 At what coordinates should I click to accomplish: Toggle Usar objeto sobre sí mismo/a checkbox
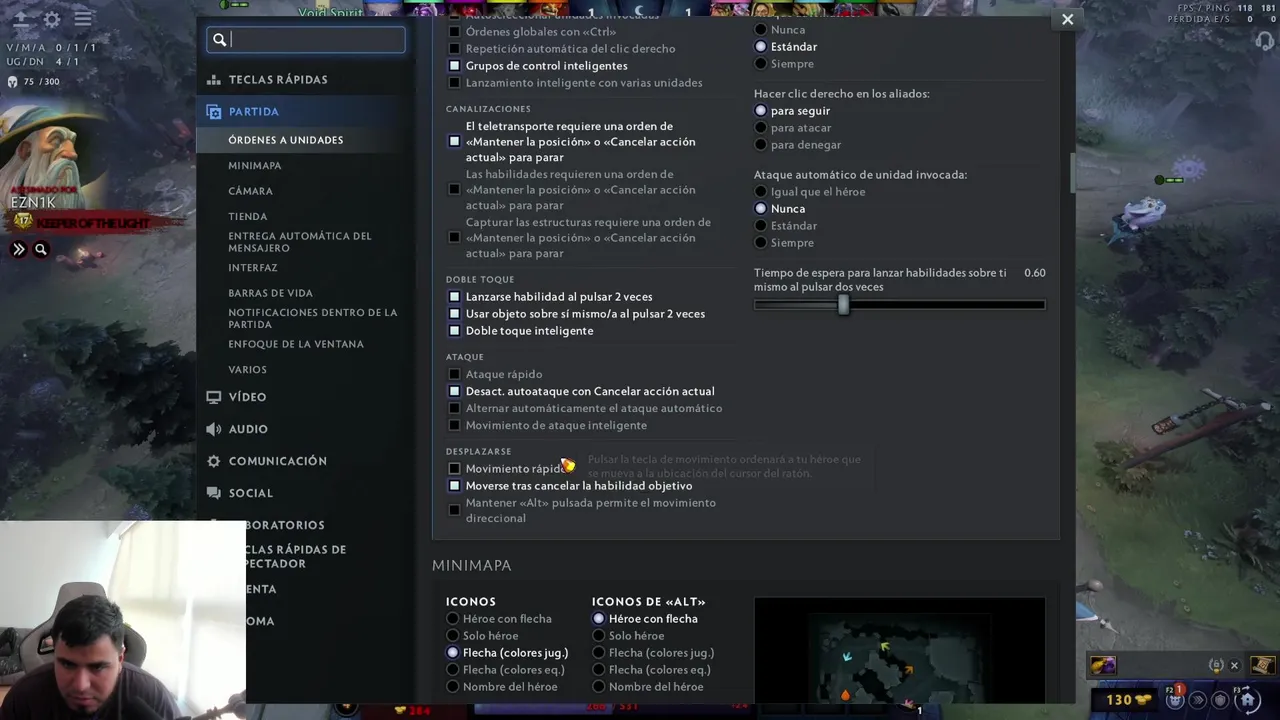pos(455,314)
